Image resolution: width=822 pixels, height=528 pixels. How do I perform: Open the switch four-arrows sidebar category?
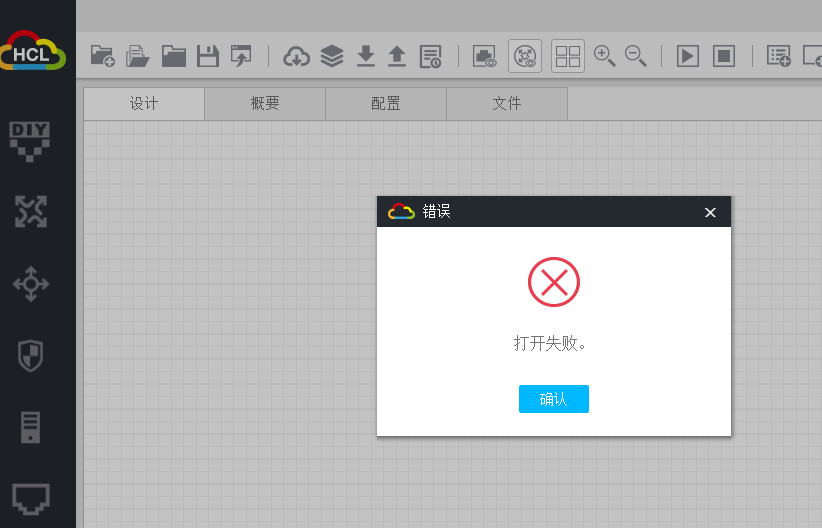[x=31, y=284]
